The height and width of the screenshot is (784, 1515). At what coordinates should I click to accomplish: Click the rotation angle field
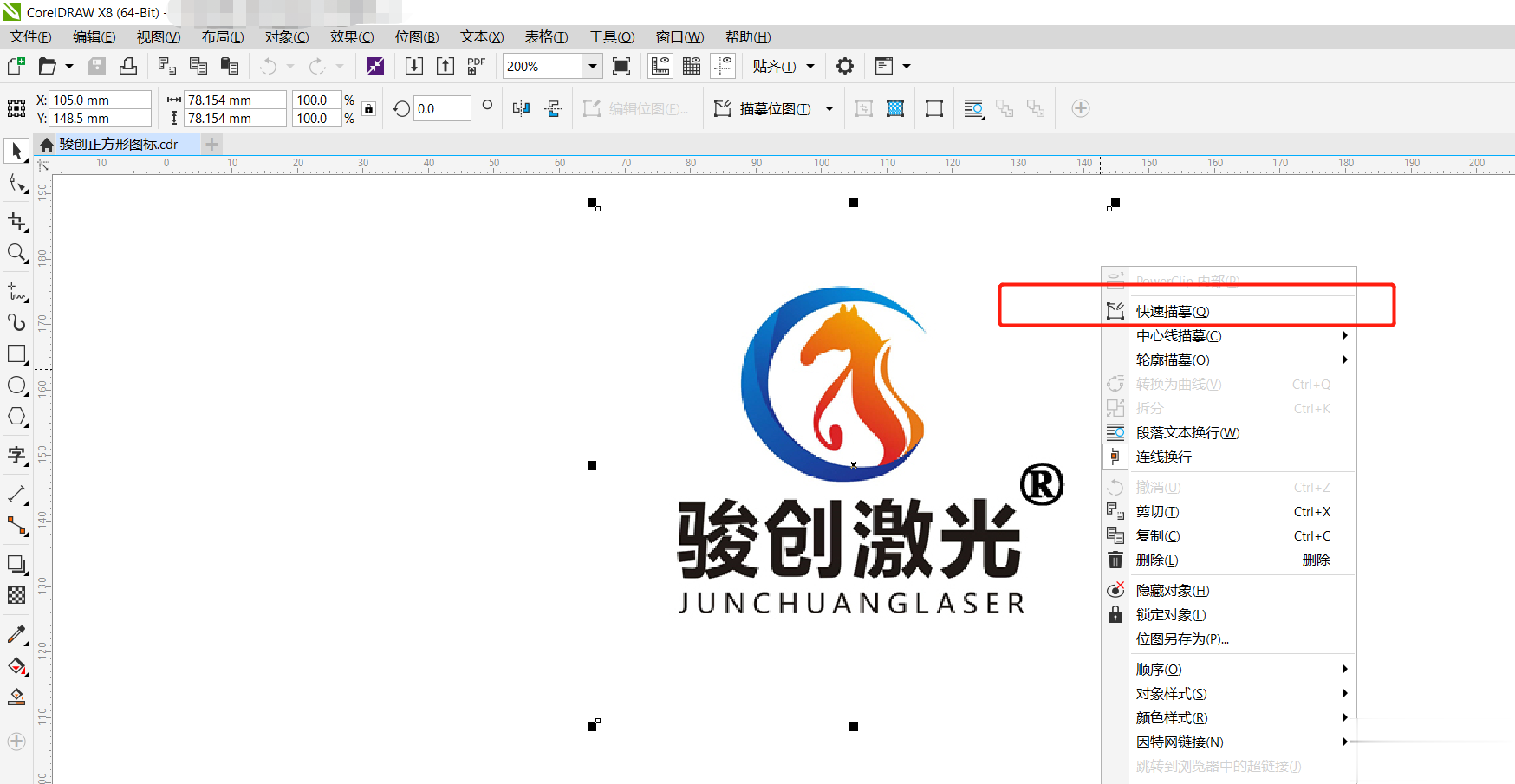click(442, 108)
